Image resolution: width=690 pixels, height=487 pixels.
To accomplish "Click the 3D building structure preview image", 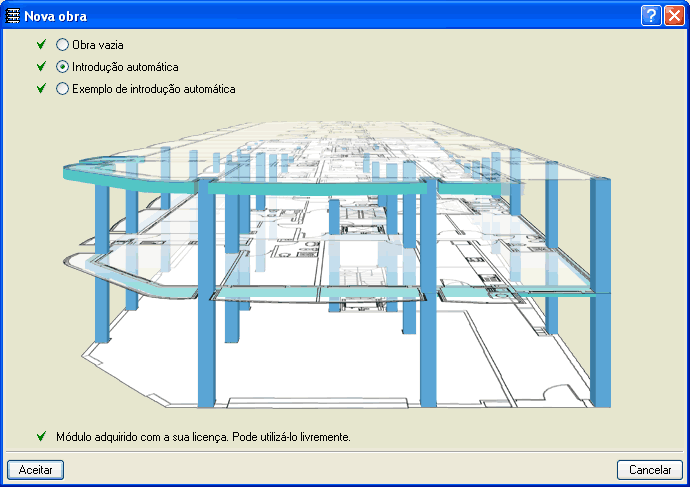I will (337, 264).
